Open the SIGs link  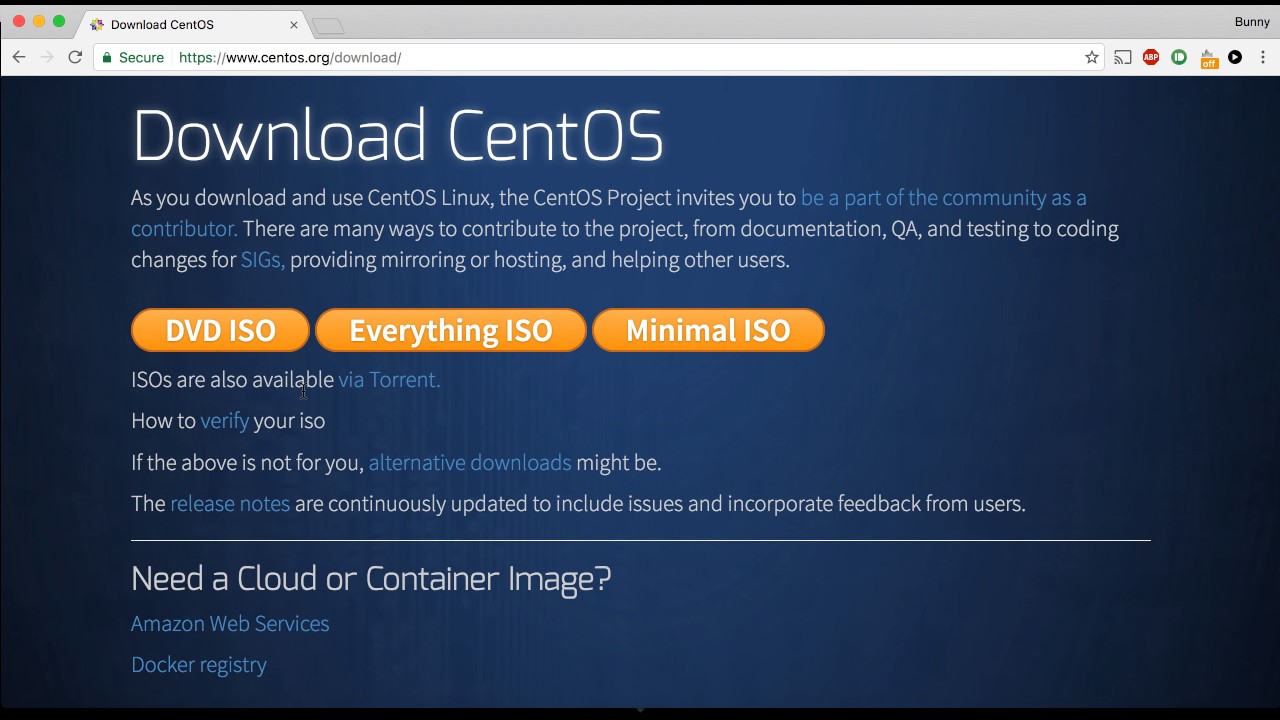263,260
